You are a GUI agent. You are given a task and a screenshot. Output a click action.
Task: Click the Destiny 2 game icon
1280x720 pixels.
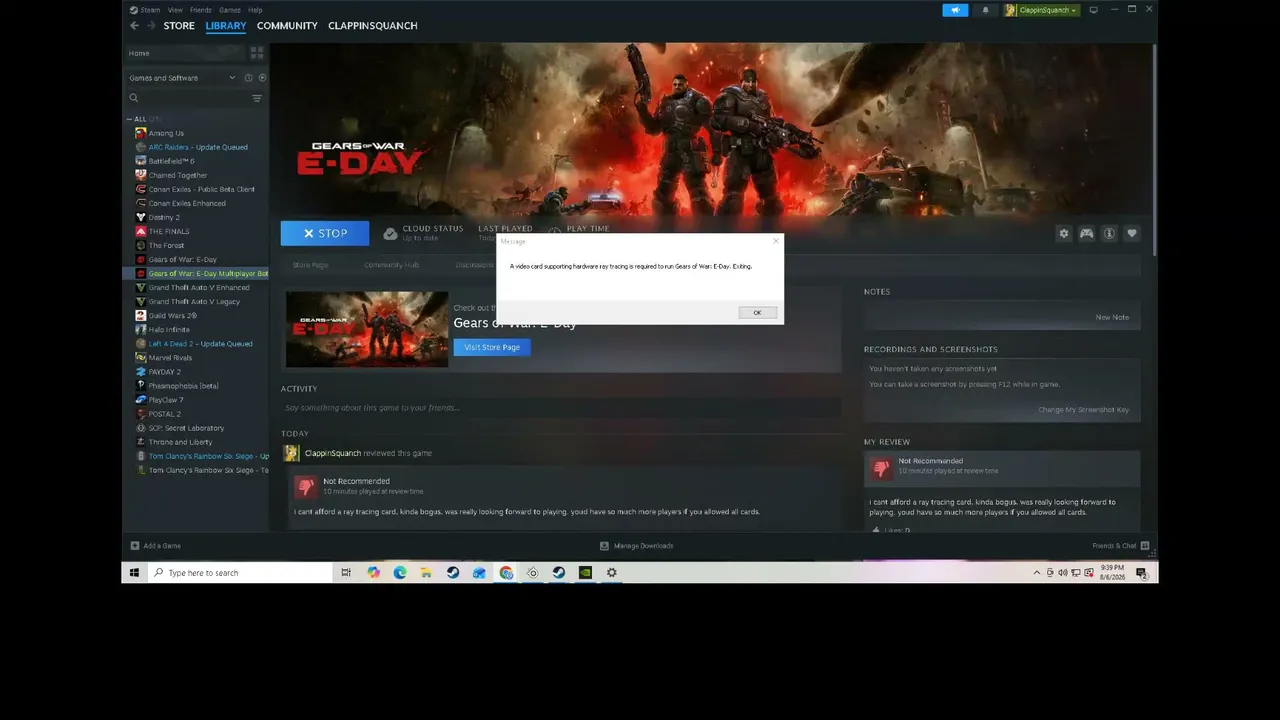tap(141, 217)
